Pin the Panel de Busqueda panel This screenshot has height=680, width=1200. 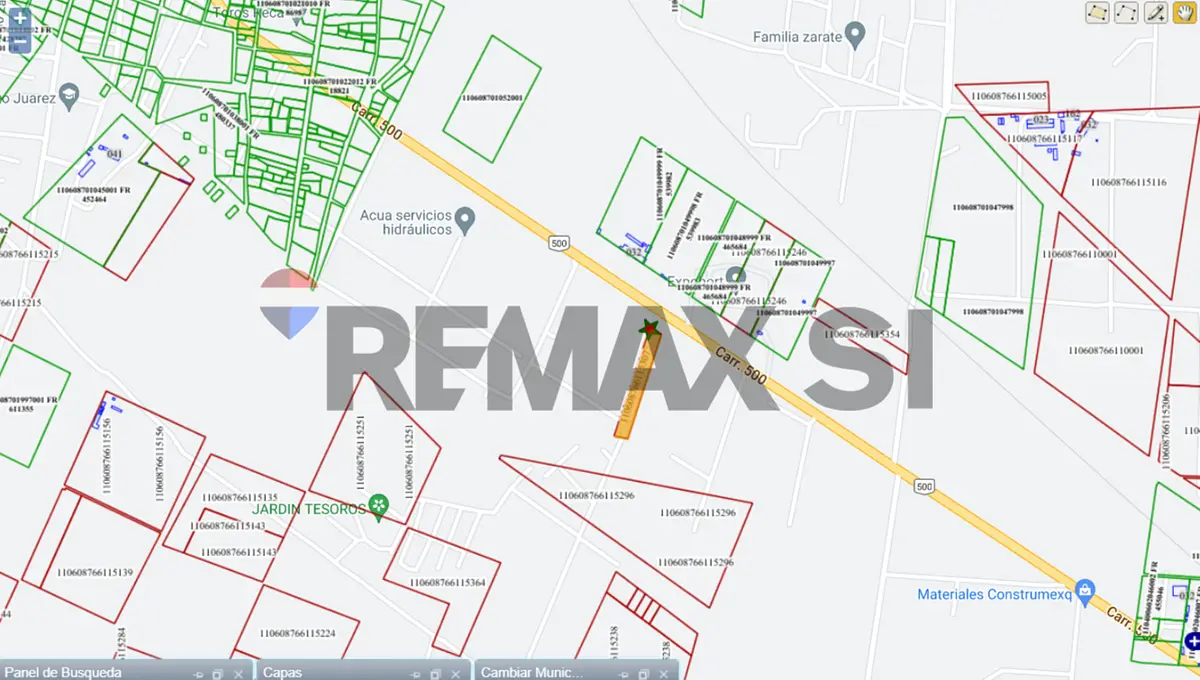coord(200,673)
